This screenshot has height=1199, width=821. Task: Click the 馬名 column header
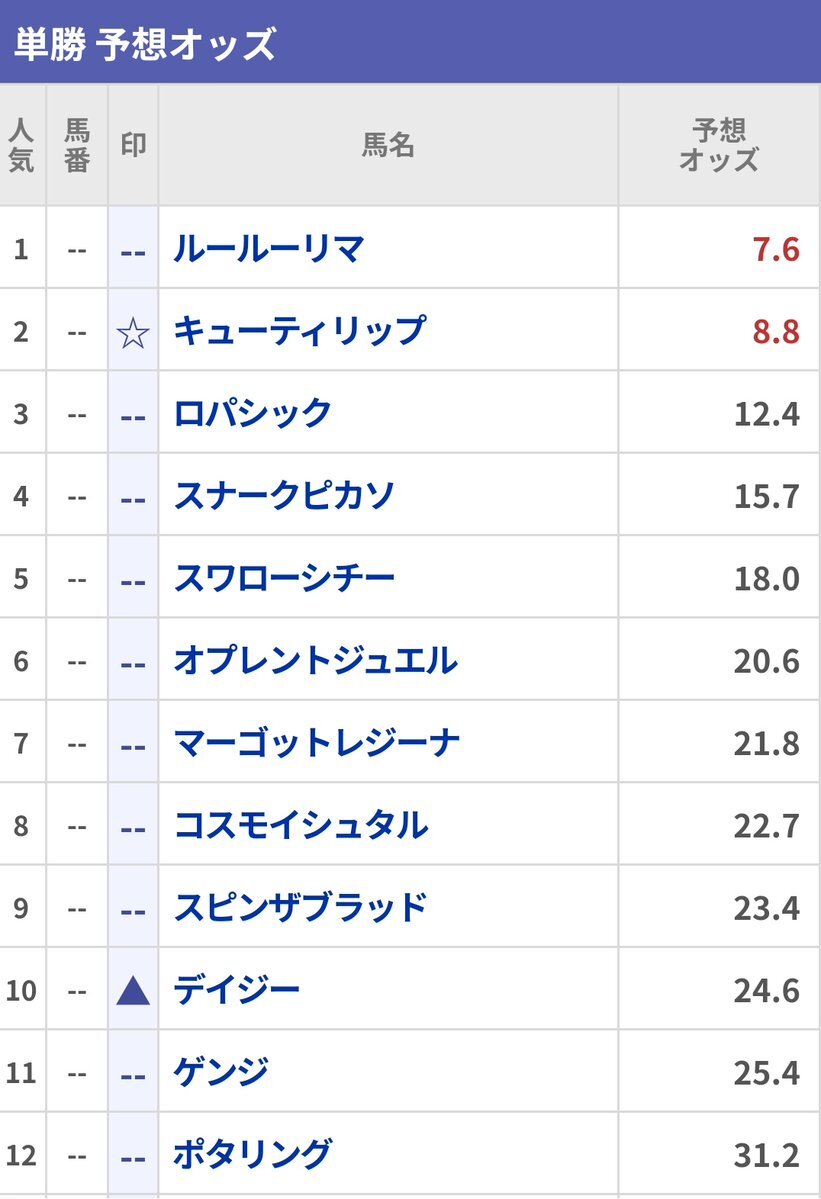click(387, 146)
